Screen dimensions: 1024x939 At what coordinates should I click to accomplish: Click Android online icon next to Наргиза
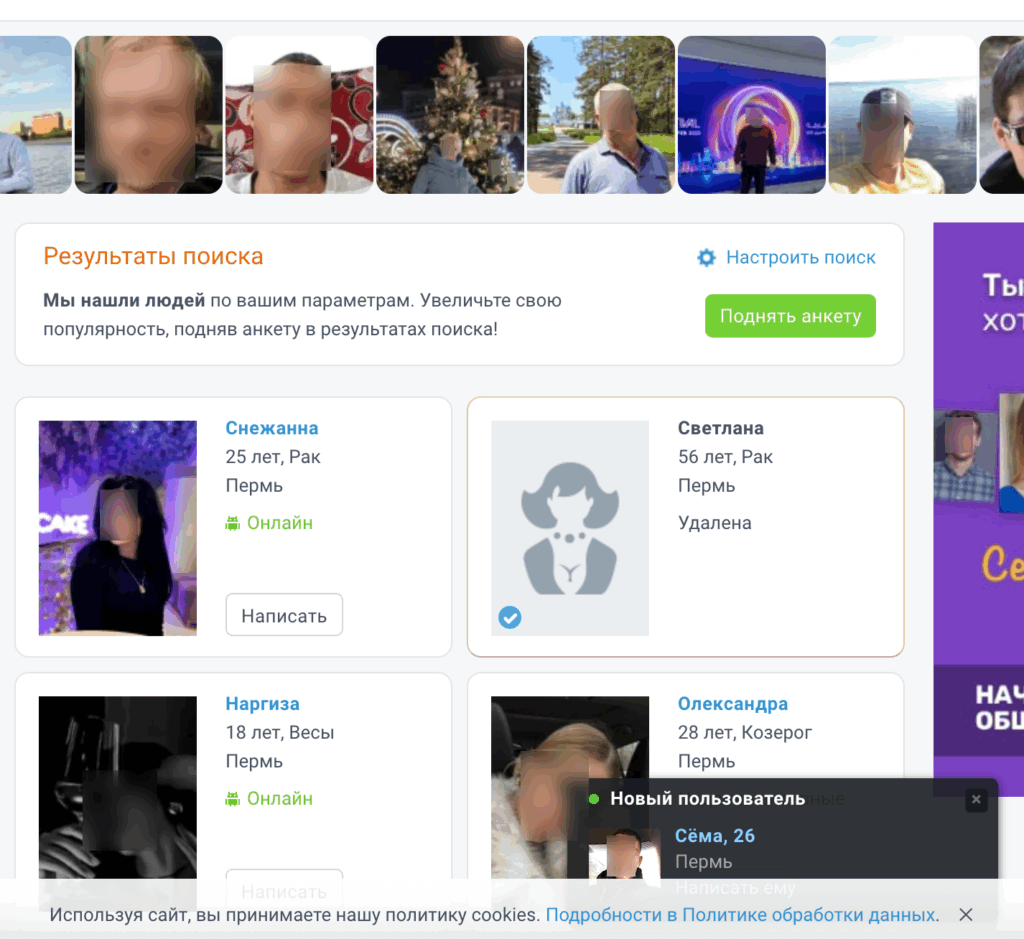point(233,799)
